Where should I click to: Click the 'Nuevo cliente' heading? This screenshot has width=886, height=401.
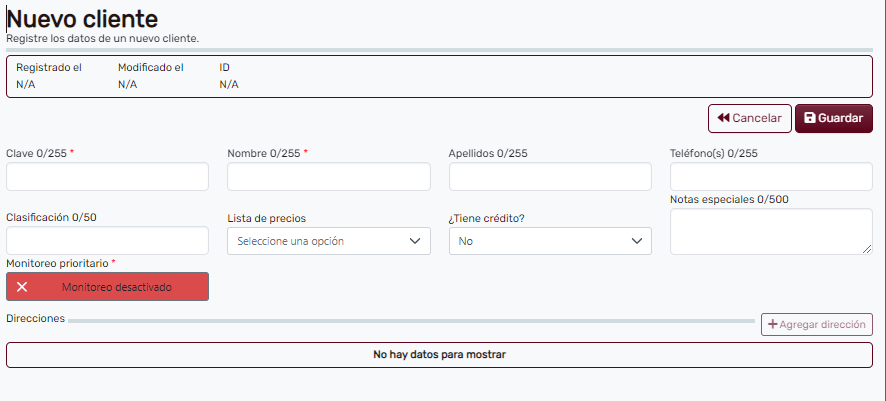82,19
